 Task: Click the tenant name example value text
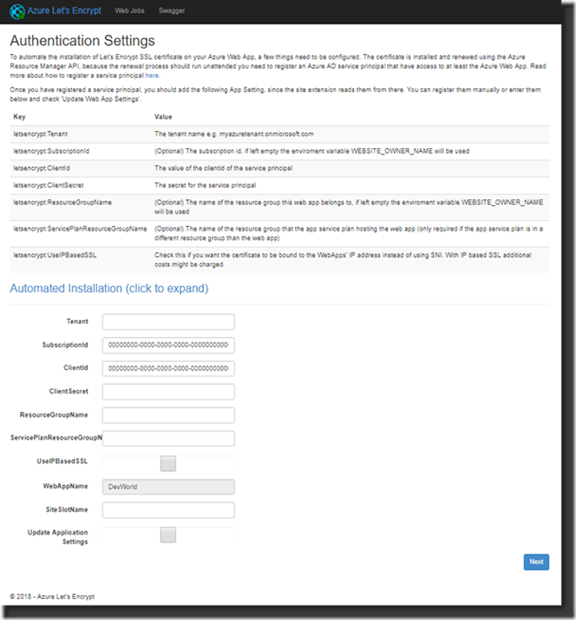pos(234,134)
